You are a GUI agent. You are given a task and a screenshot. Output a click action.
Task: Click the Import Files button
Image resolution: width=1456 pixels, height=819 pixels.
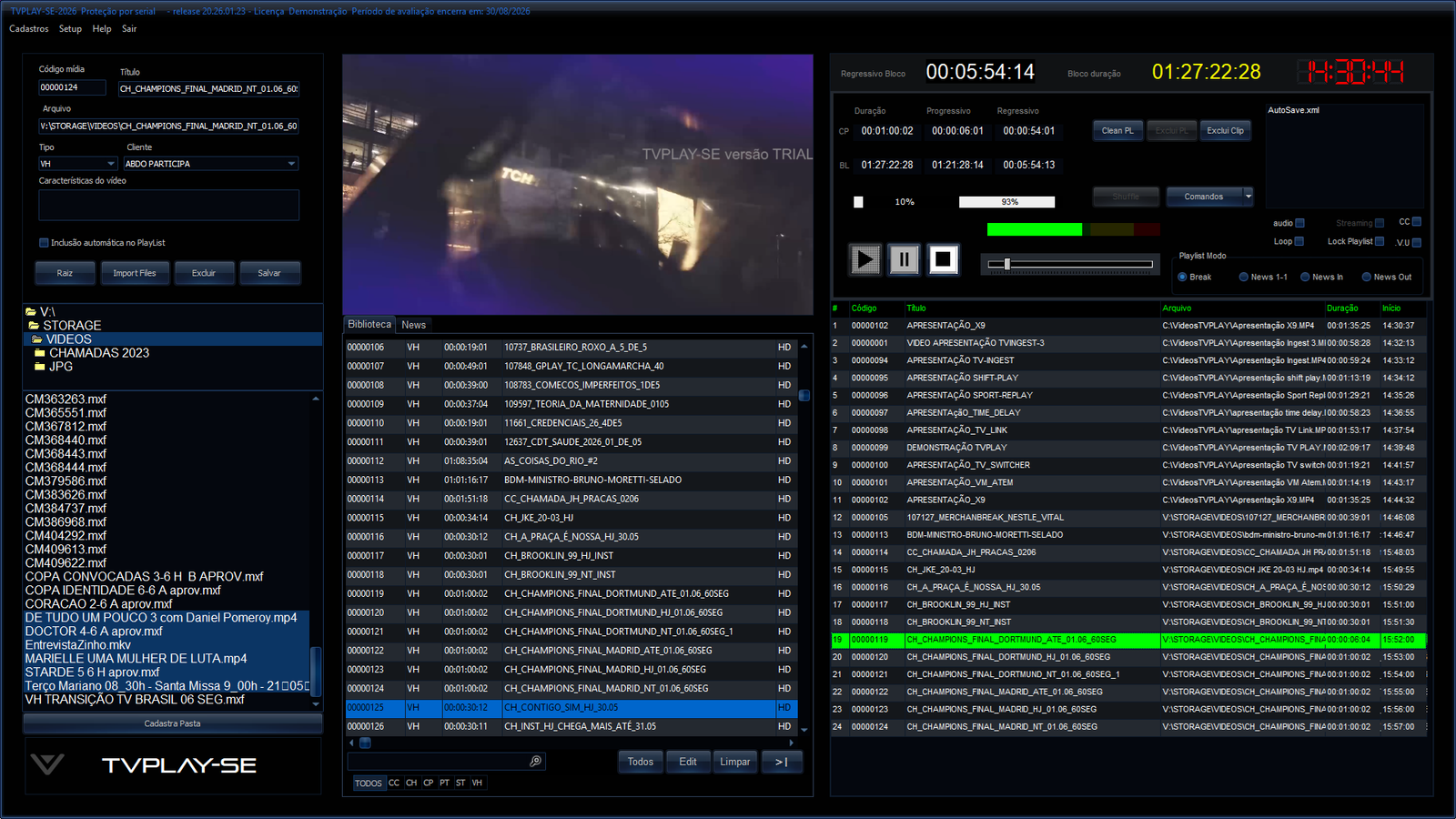pos(135,273)
